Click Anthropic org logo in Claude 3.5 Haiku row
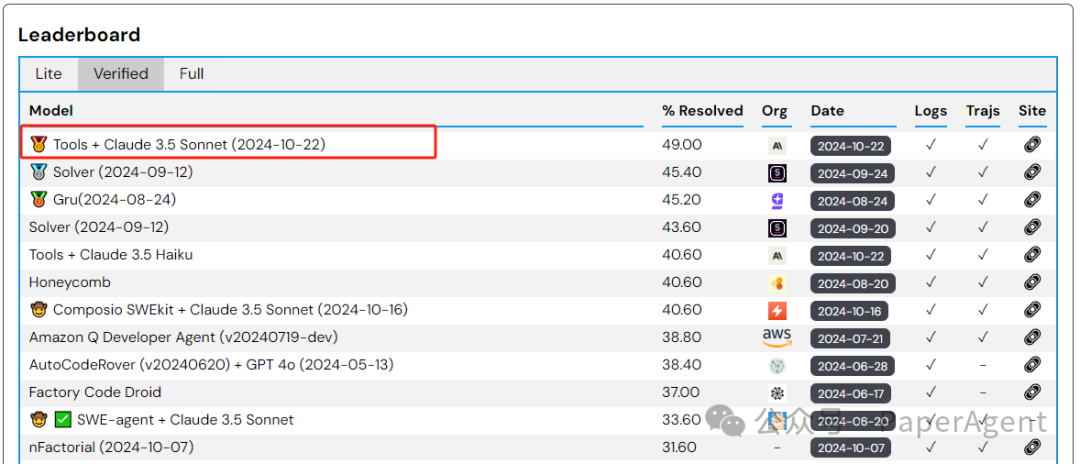Screen dimensions: 1080x464 coord(777,255)
